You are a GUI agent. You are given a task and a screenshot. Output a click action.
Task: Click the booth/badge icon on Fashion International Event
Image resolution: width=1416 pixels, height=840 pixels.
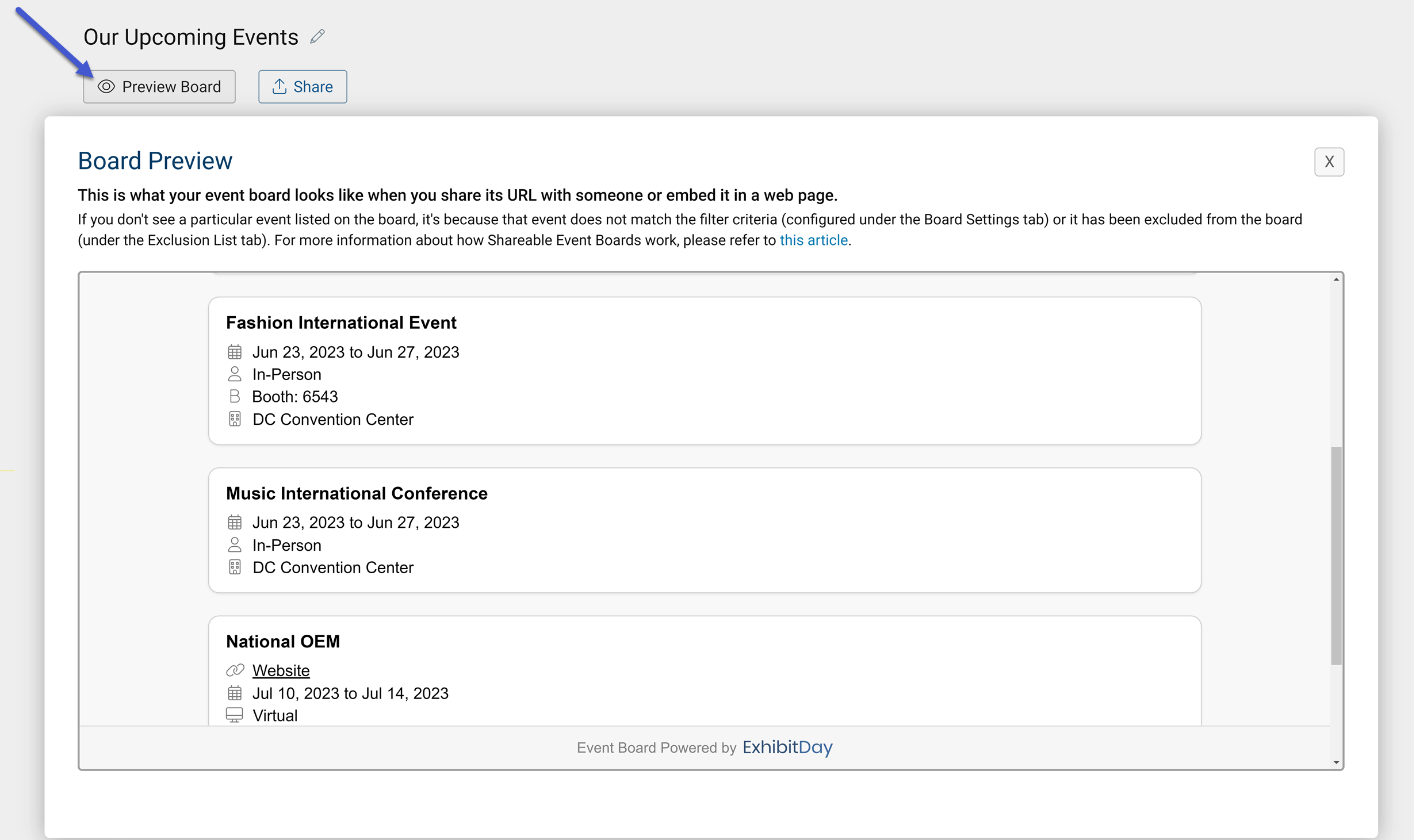coord(234,396)
